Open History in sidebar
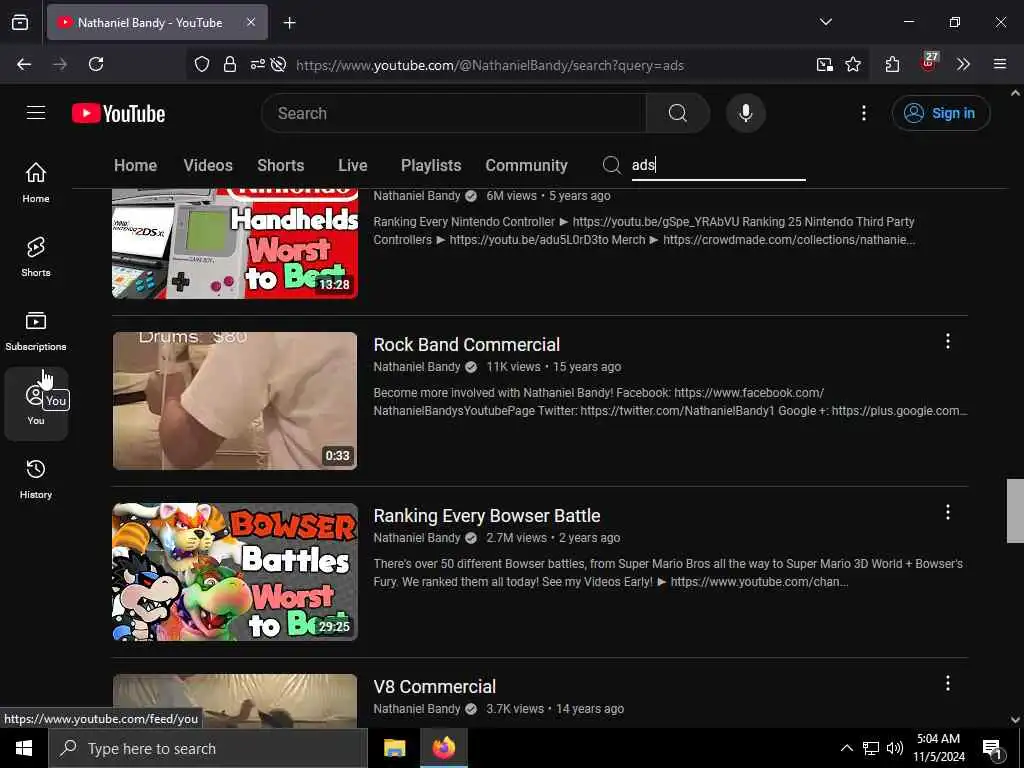This screenshot has height=768, width=1024. tap(36, 479)
